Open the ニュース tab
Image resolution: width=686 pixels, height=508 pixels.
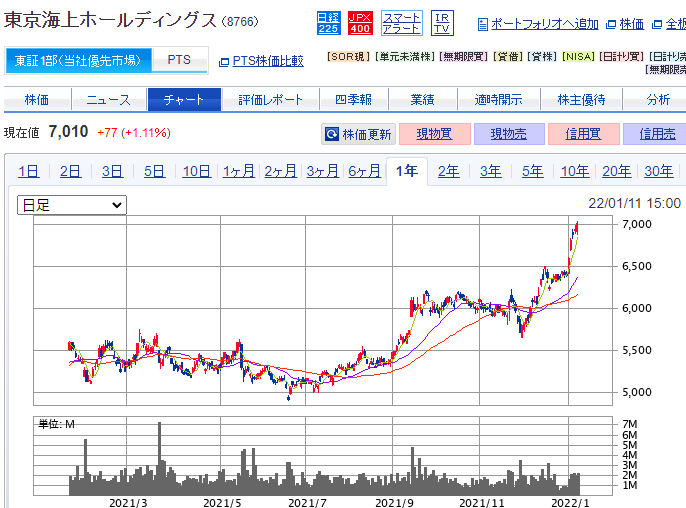[x=108, y=100]
